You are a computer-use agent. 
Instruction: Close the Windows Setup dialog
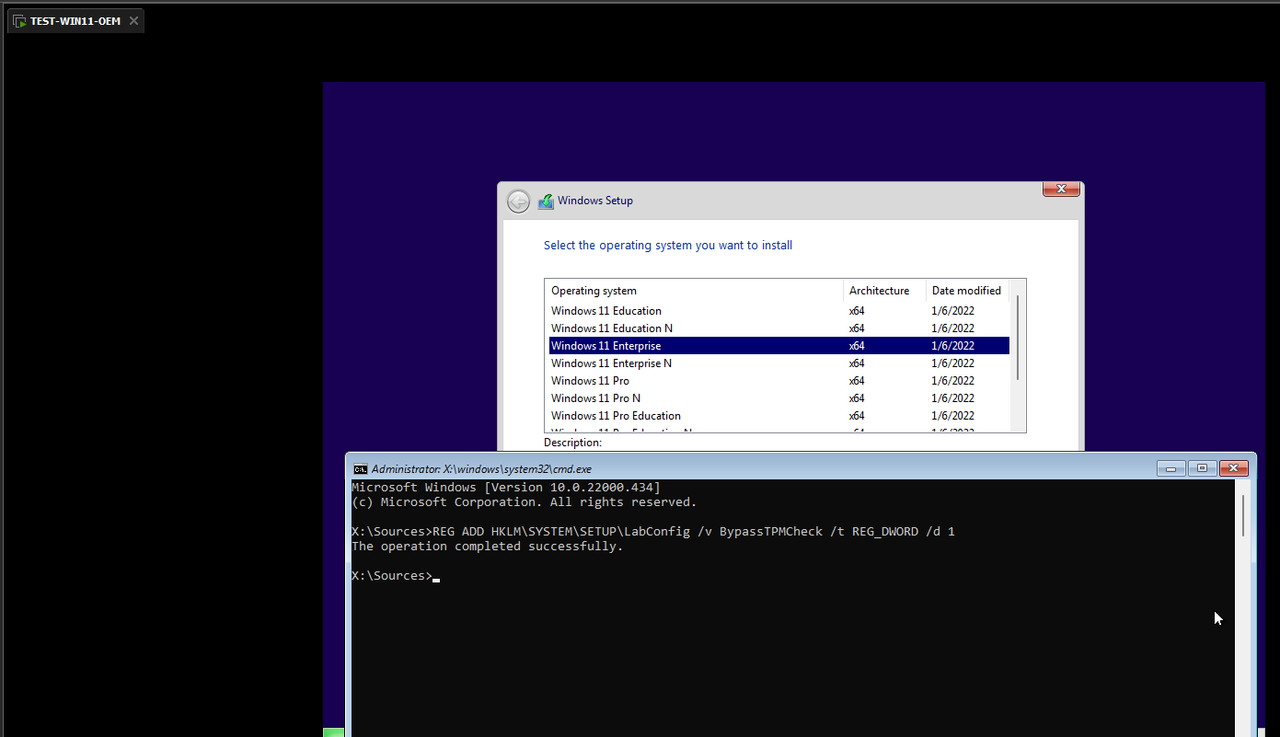point(1061,189)
